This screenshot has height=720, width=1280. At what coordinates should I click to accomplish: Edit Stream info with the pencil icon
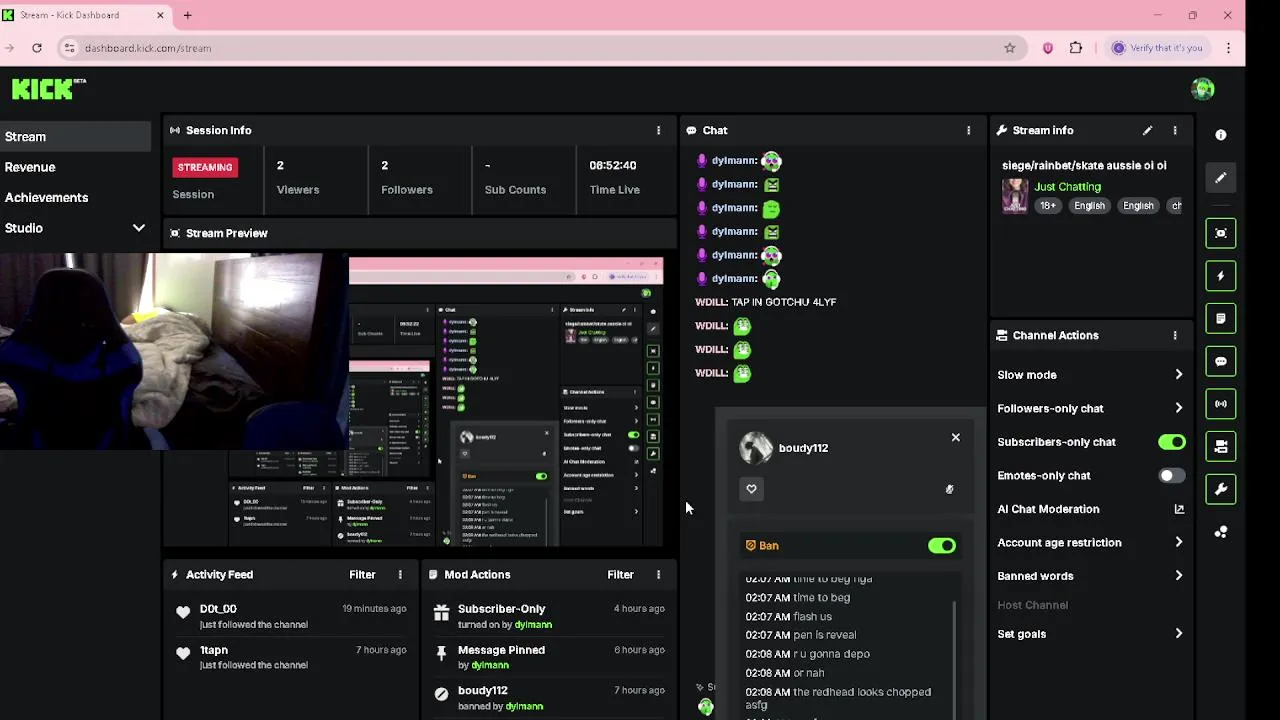pyautogui.click(x=1147, y=130)
